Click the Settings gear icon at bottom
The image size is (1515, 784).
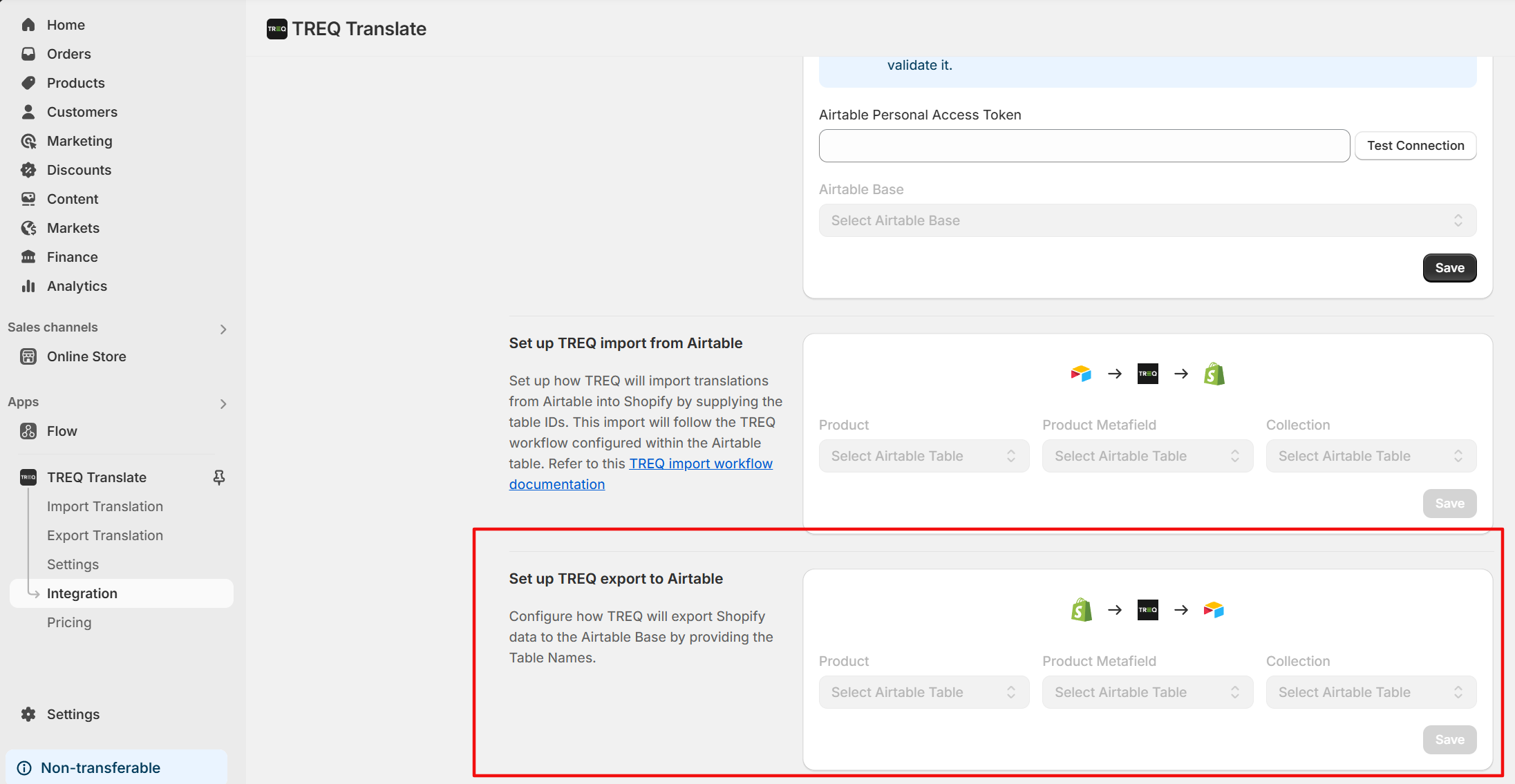pos(28,714)
